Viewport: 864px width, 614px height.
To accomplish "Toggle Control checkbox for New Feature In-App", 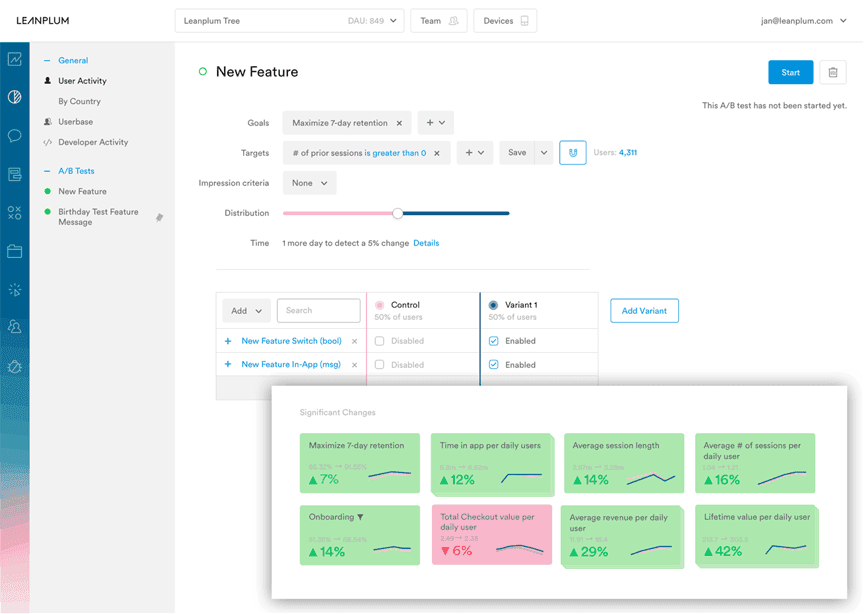I will pyautogui.click(x=379, y=365).
